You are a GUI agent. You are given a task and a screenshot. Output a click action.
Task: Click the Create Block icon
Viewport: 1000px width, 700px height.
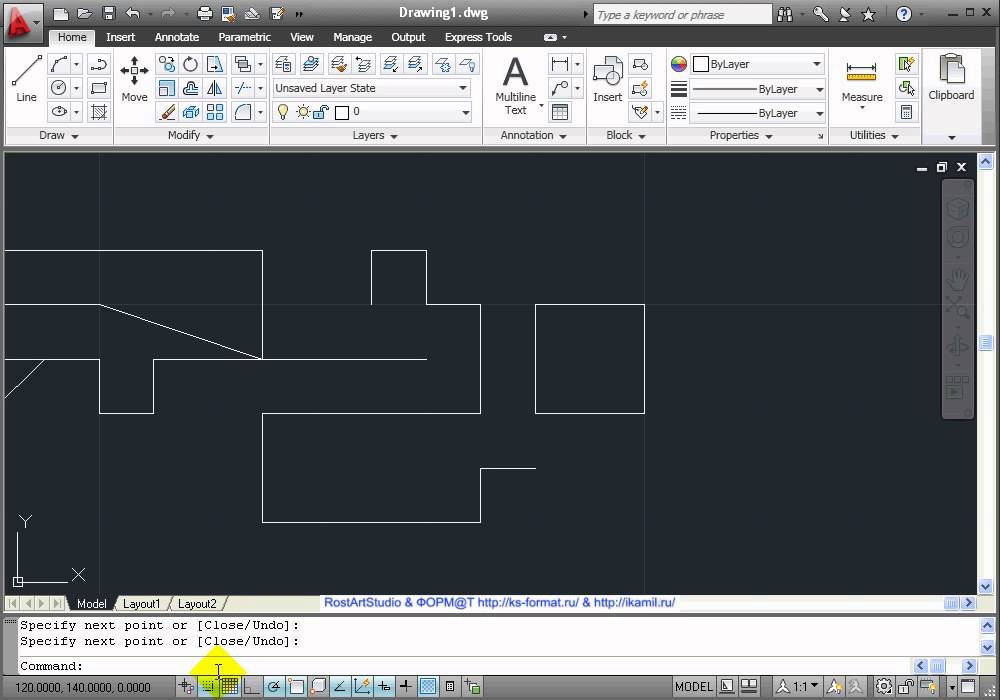tap(640, 64)
